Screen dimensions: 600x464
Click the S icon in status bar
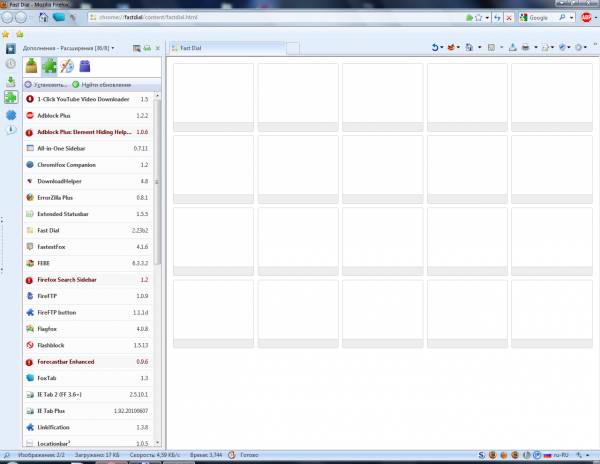[x=481, y=455]
